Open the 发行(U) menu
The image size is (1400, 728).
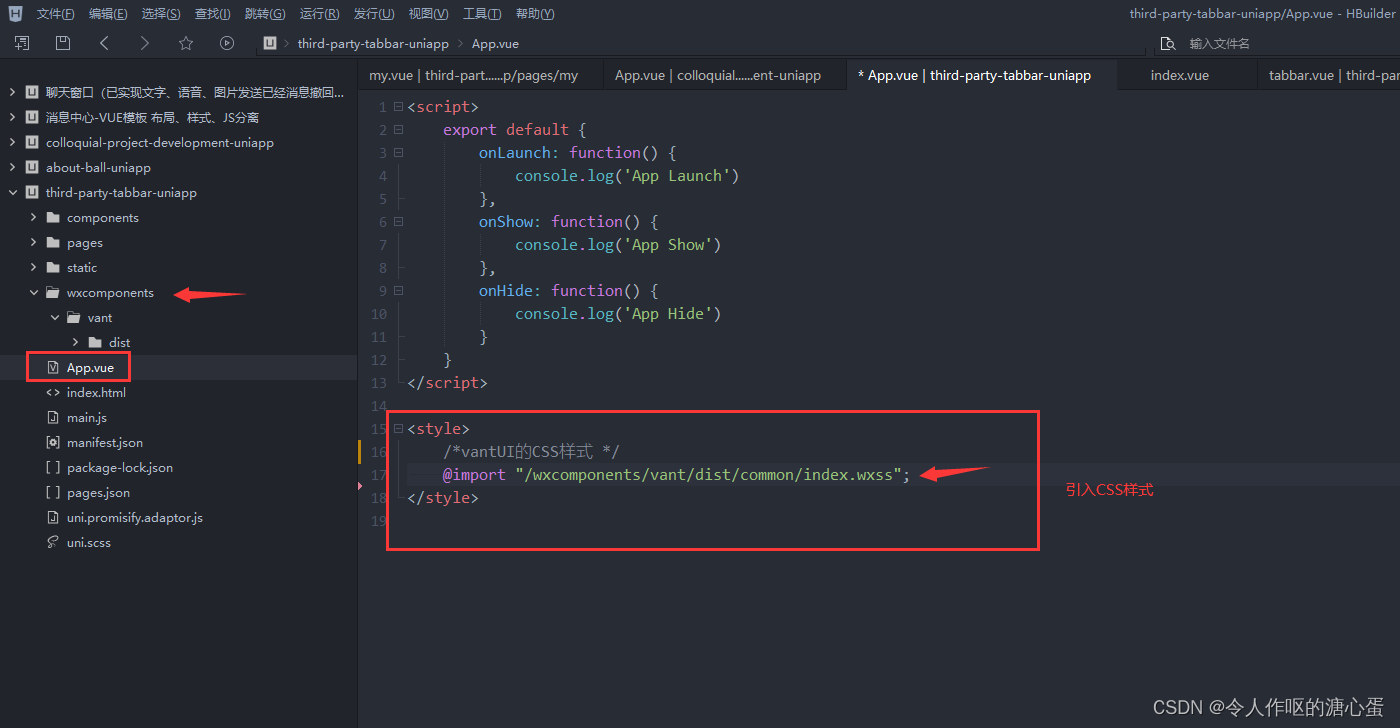pyautogui.click(x=373, y=14)
